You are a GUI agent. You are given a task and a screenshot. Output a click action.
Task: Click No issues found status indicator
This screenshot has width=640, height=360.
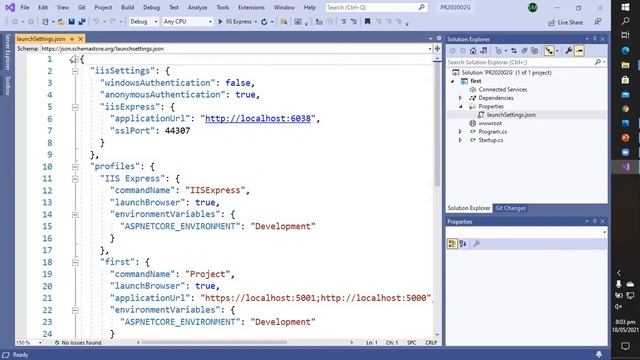tap(78, 342)
